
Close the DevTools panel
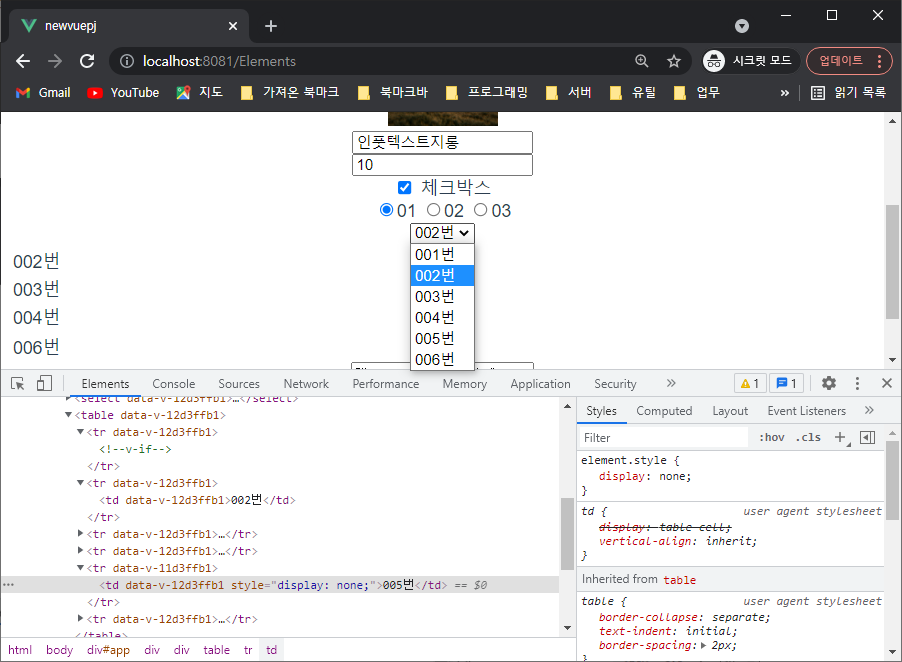[x=886, y=383]
